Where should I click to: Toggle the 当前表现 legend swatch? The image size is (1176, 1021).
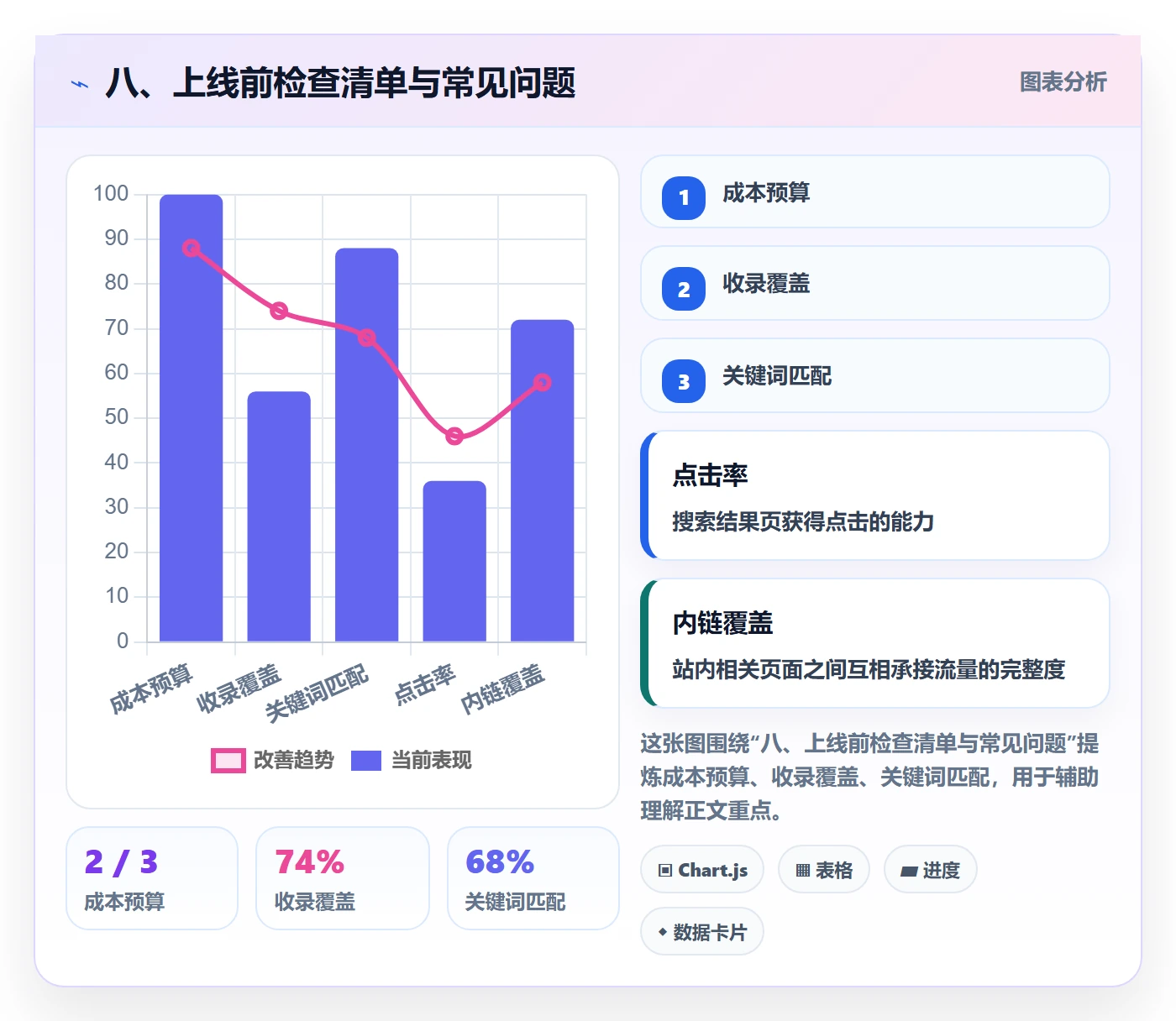coord(366,761)
